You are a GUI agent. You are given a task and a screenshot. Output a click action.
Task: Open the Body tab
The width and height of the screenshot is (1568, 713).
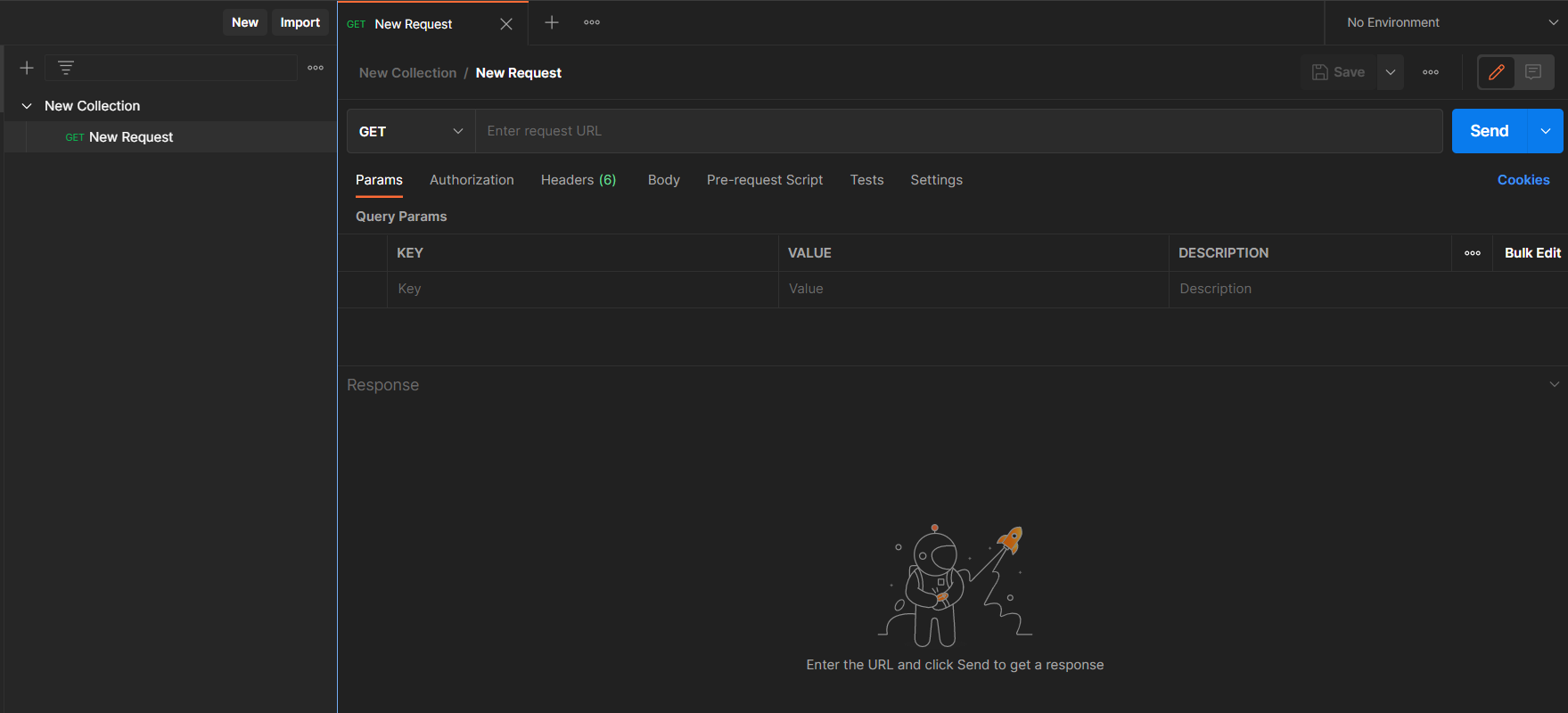coord(664,180)
